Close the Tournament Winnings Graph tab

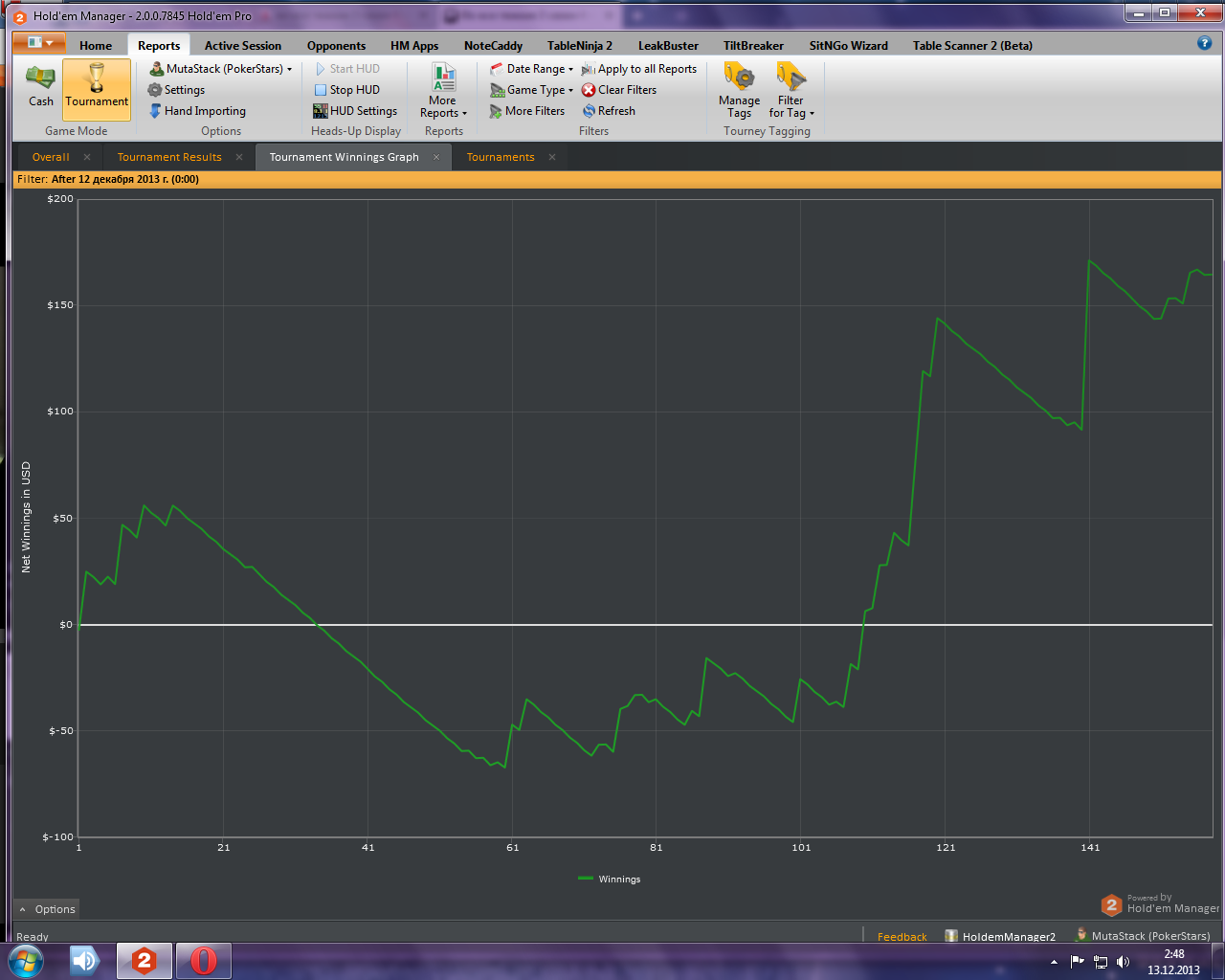click(x=436, y=157)
